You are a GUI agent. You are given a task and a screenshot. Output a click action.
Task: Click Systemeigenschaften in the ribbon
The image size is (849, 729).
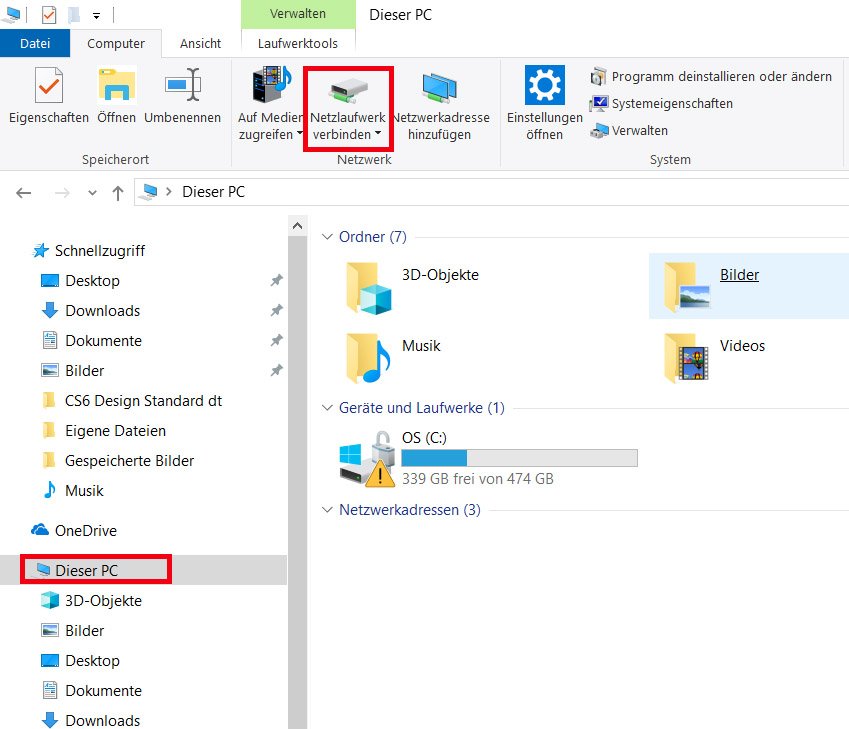[671, 104]
